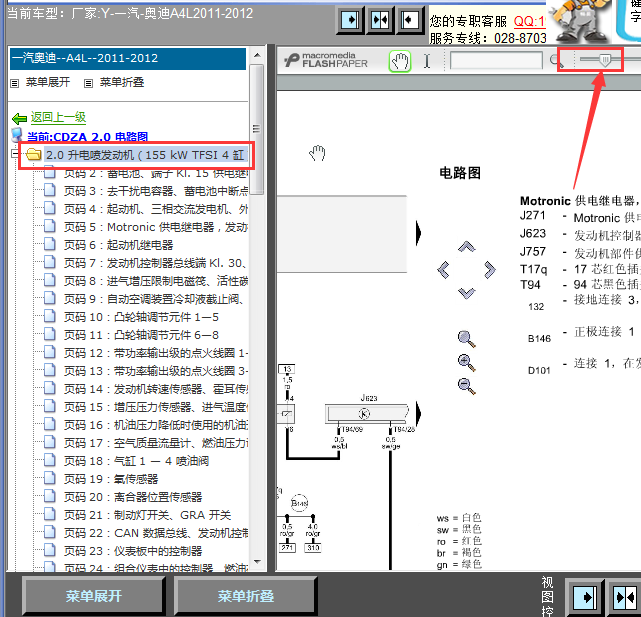Screen dimensions: 641x617
Task: Click the black triangle marker beside J623
Action: 419,412
